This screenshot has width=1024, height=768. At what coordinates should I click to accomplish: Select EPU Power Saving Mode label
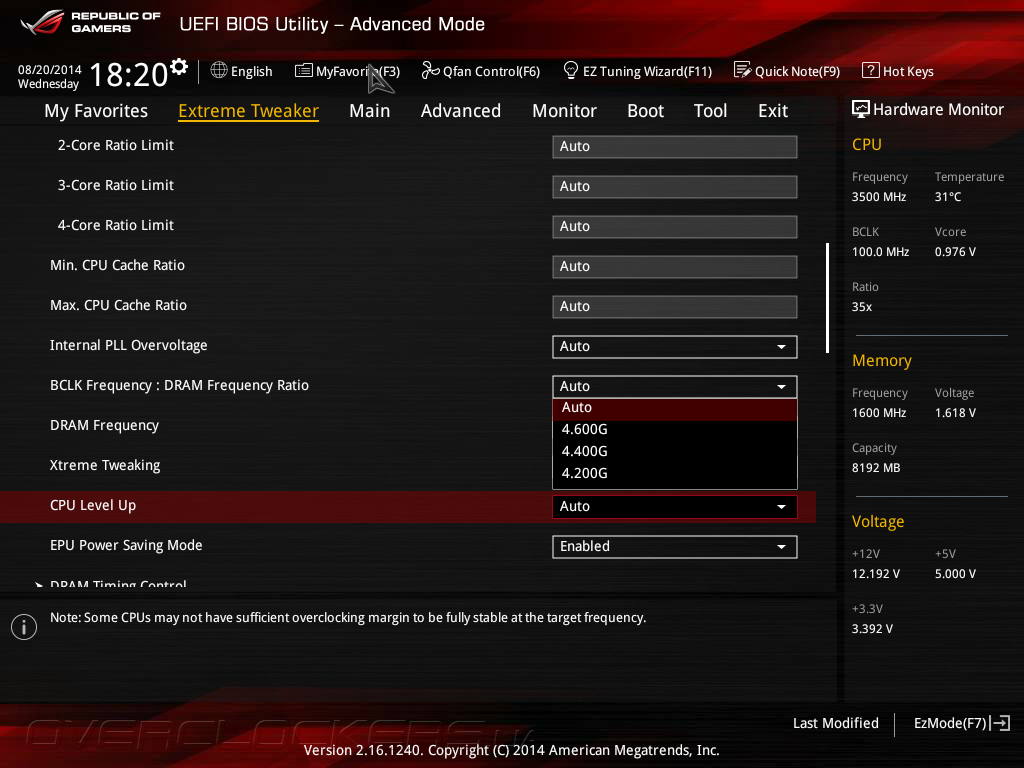[126, 545]
